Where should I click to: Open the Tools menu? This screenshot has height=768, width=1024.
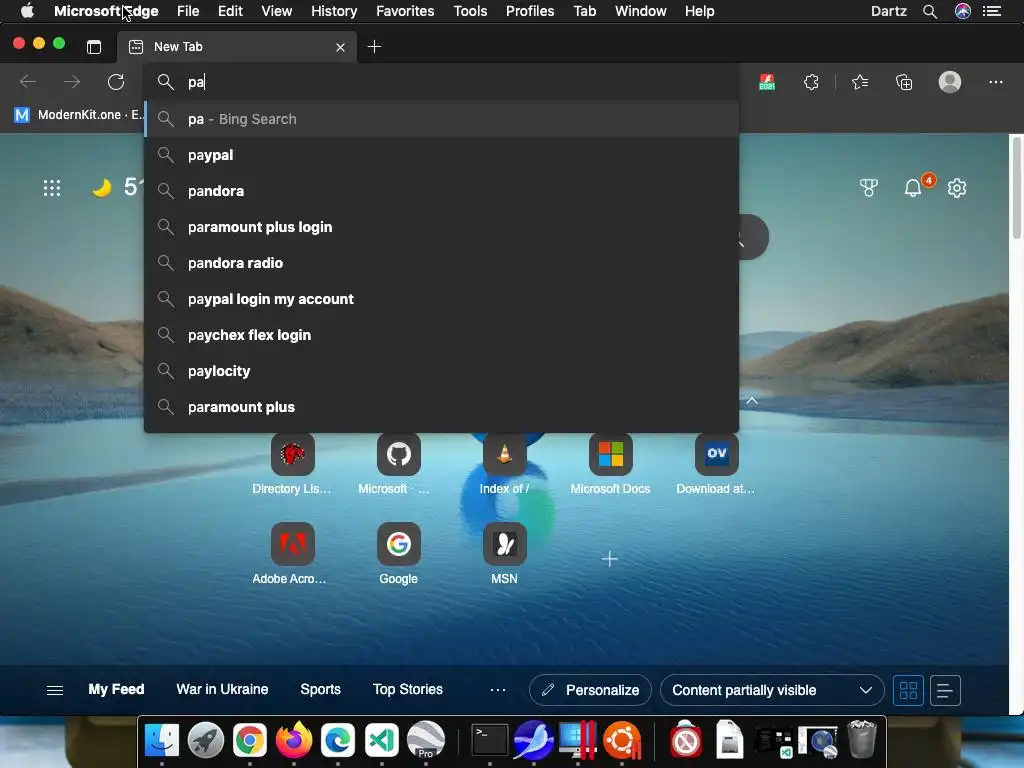coord(470,11)
